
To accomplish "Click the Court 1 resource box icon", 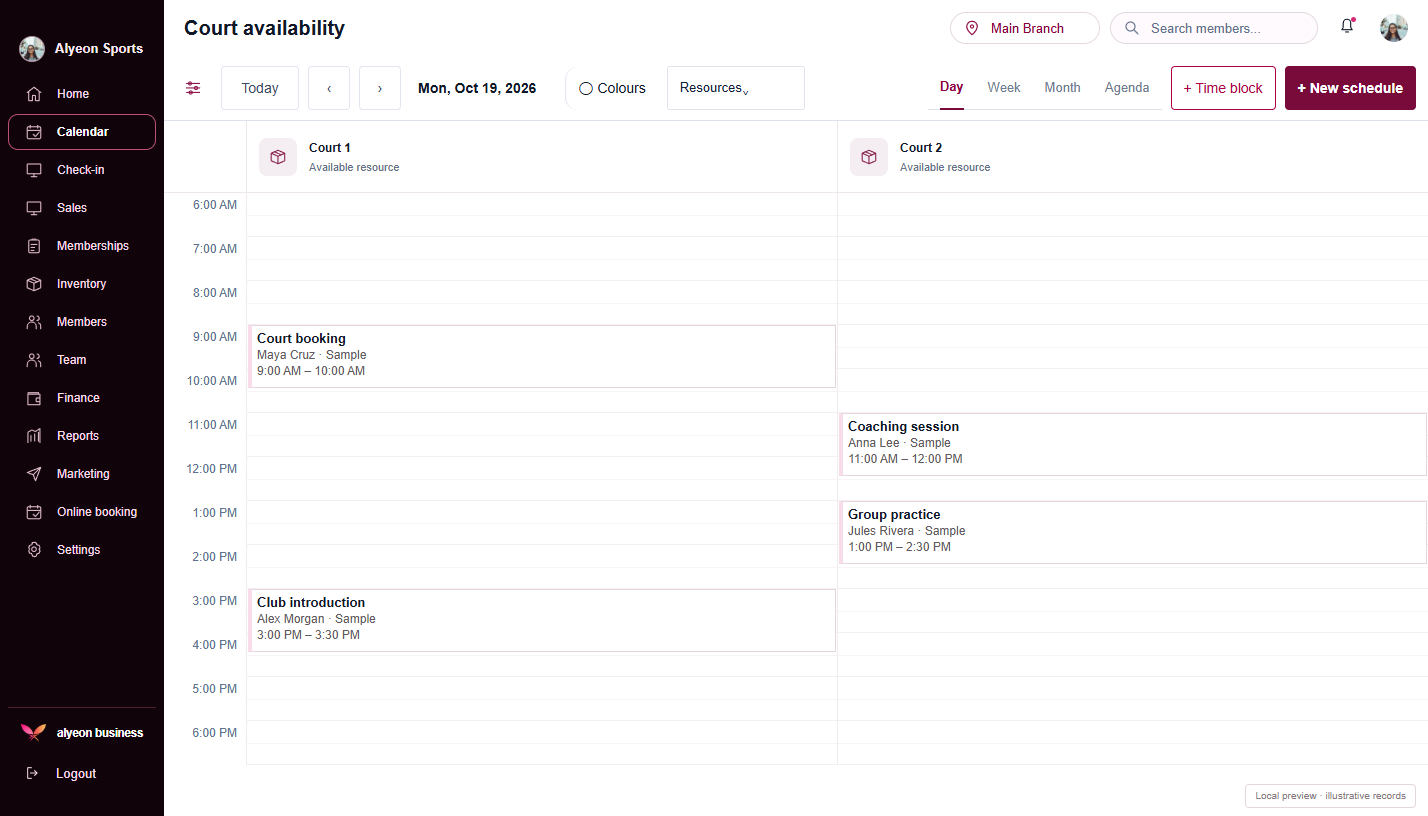I will pyautogui.click(x=278, y=157).
